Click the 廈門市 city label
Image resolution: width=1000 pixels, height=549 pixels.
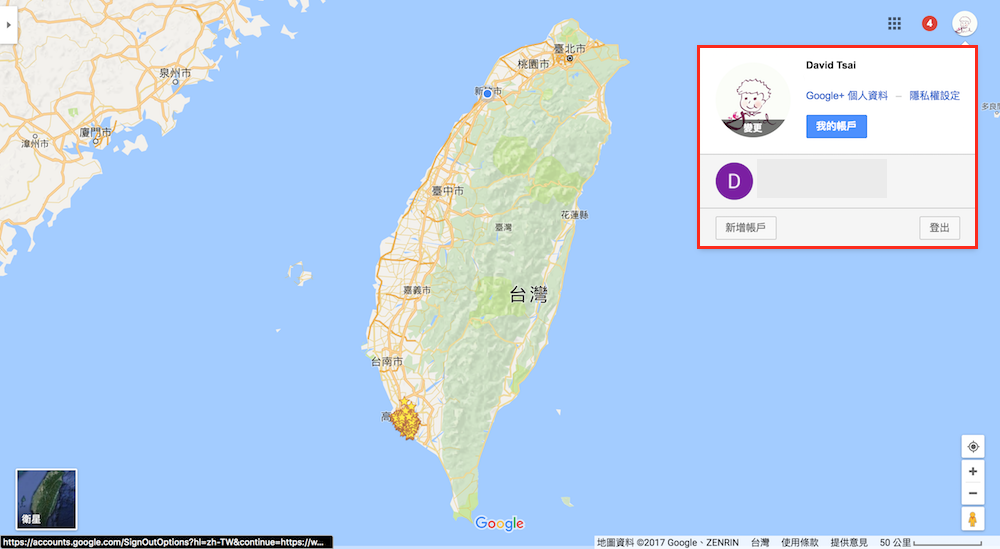pos(96,133)
